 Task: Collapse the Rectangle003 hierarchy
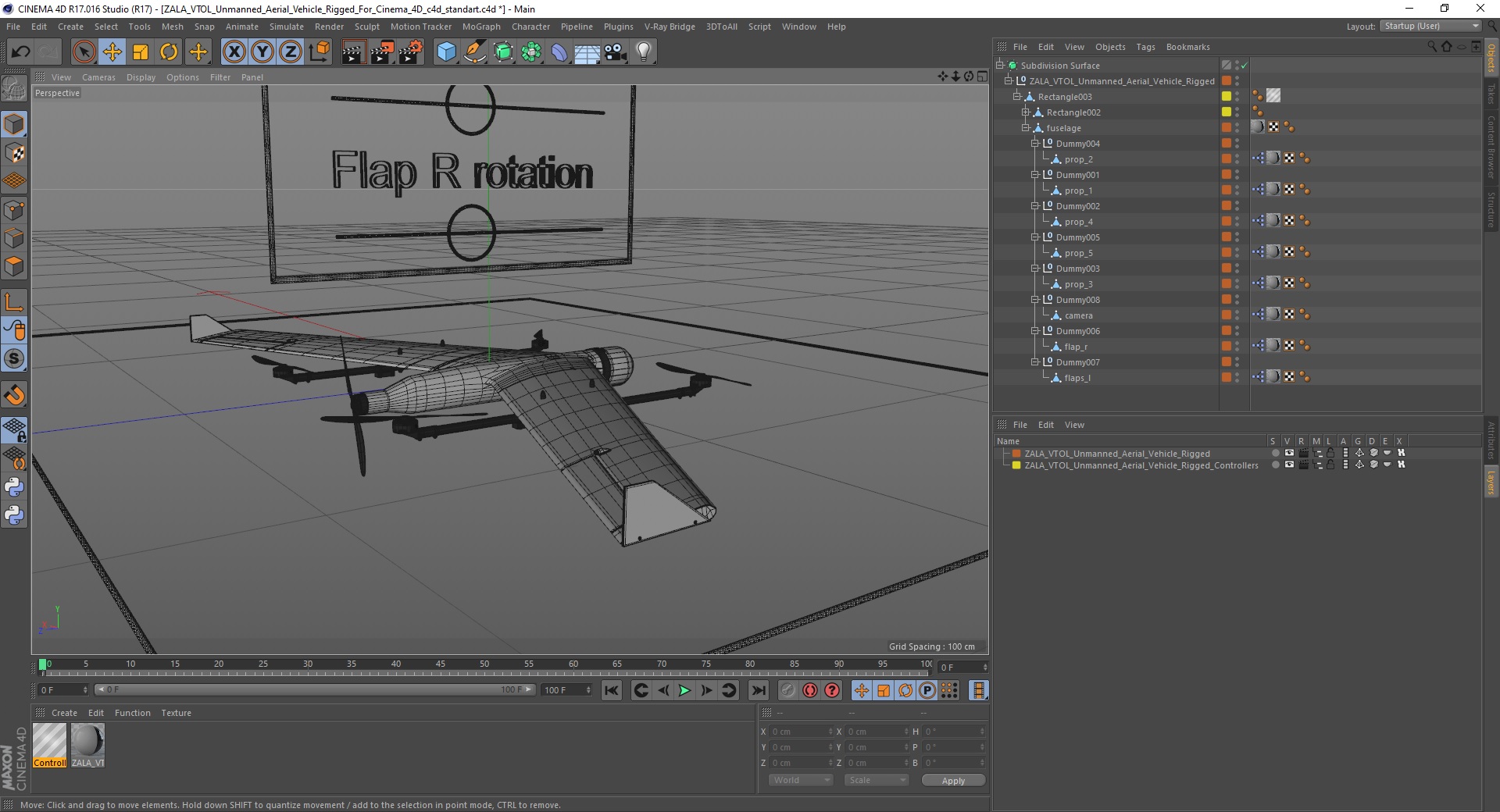tap(1017, 97)
